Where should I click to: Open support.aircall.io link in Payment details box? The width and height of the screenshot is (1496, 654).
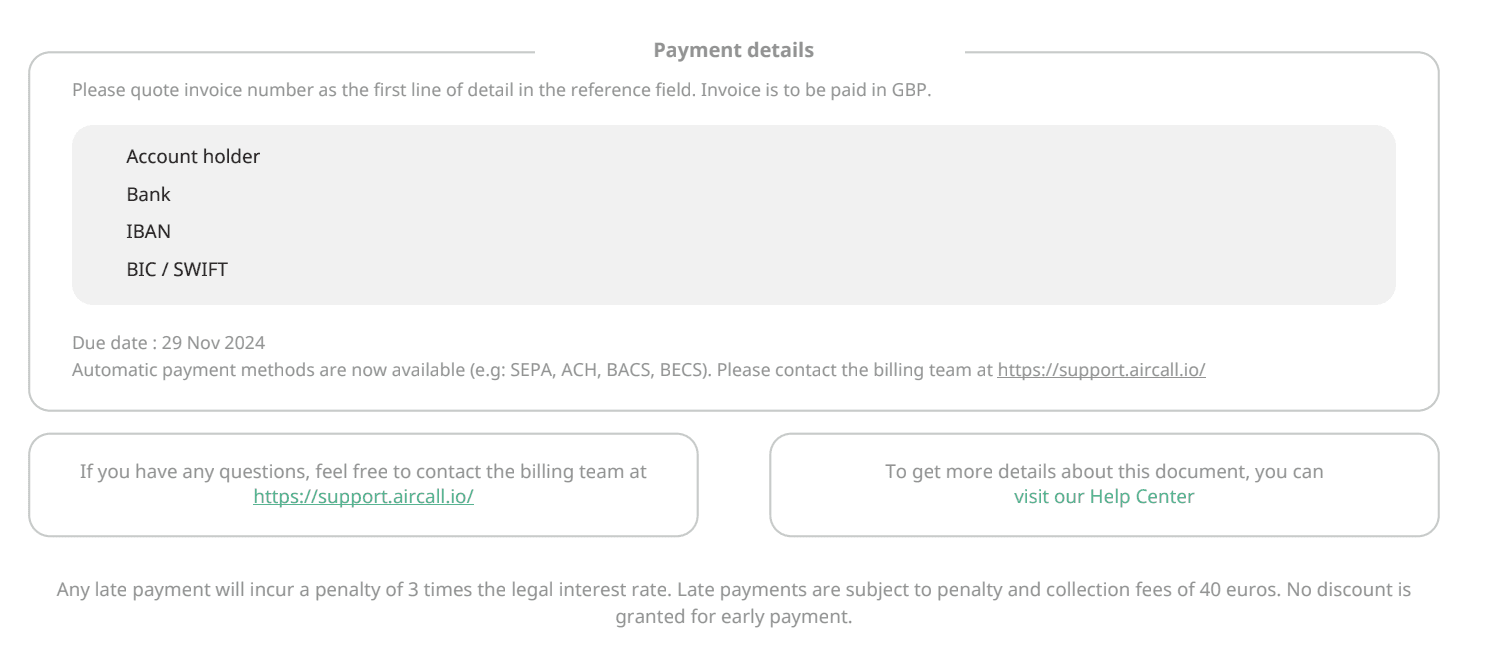point(1101,370)
